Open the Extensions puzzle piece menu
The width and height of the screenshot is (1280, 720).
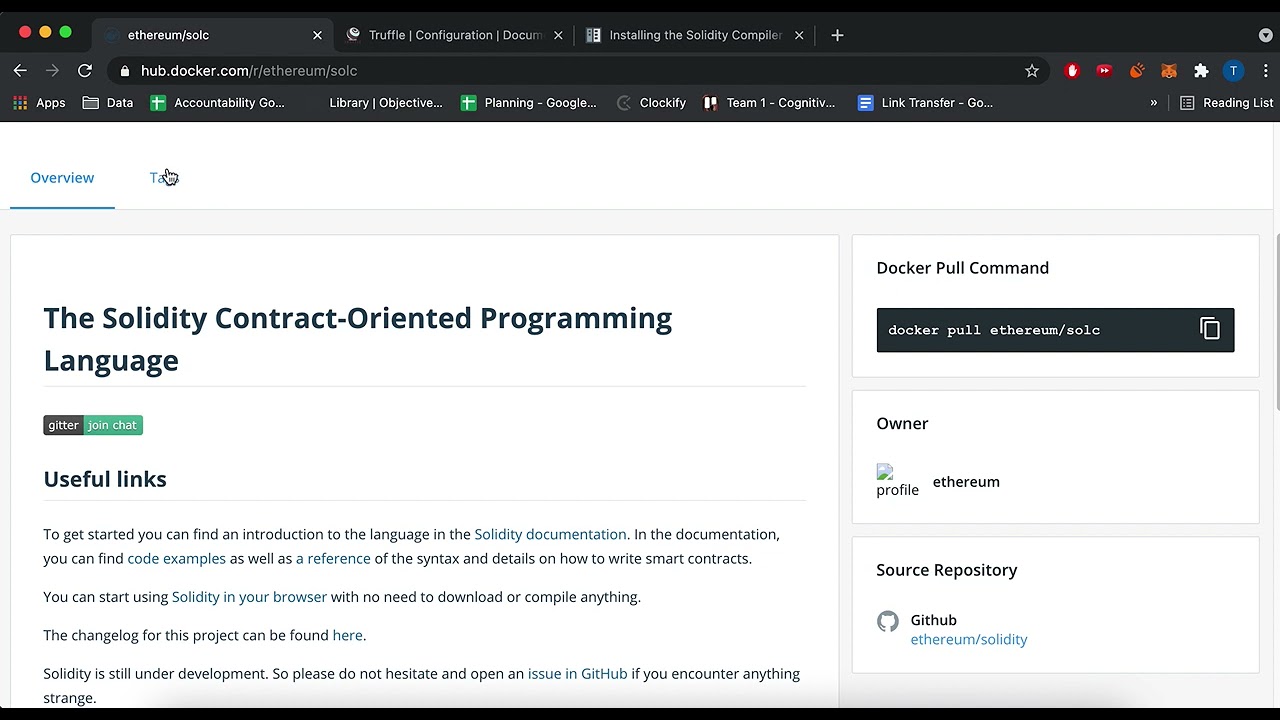[1201, 71]
